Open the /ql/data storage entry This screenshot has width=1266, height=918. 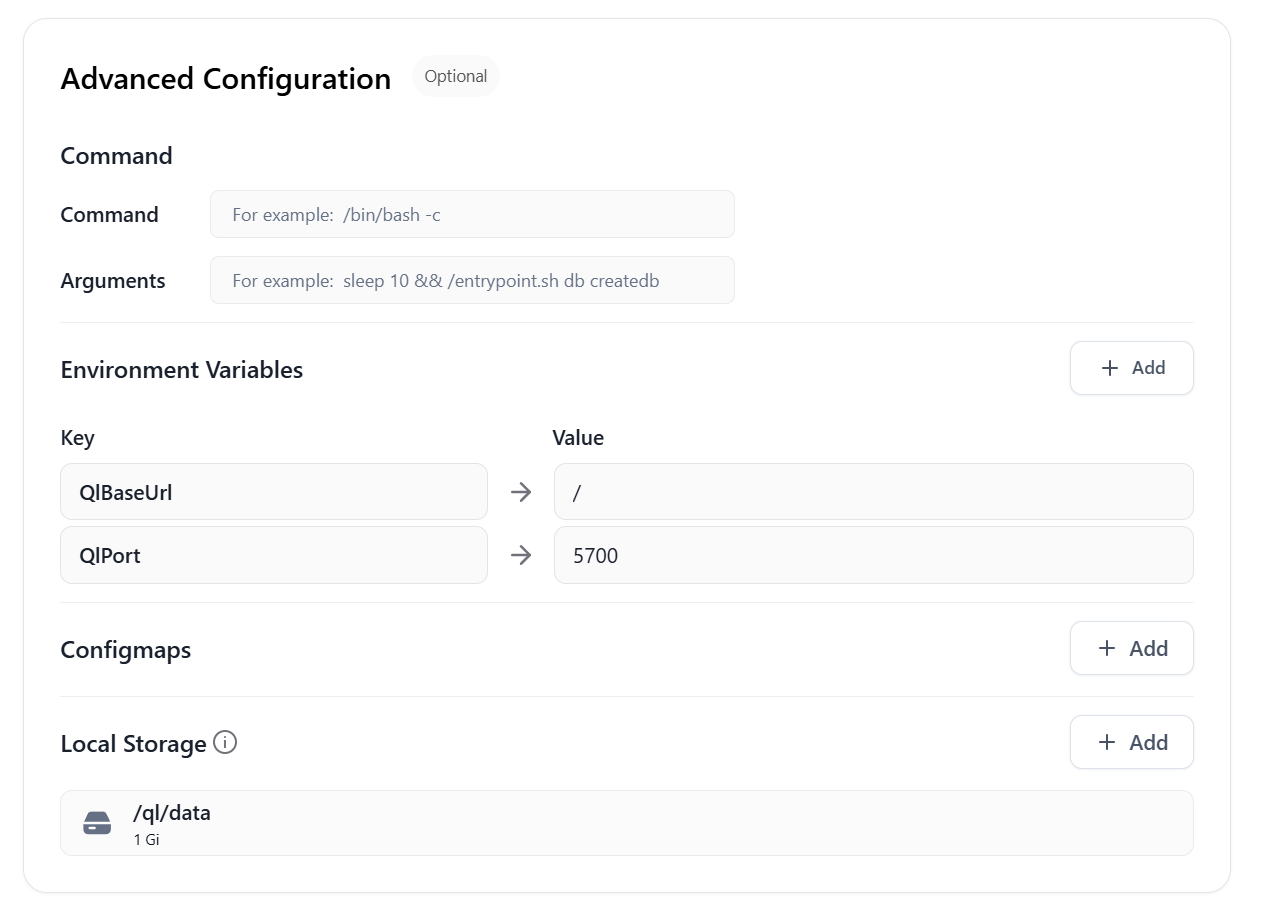coord(626,823)
